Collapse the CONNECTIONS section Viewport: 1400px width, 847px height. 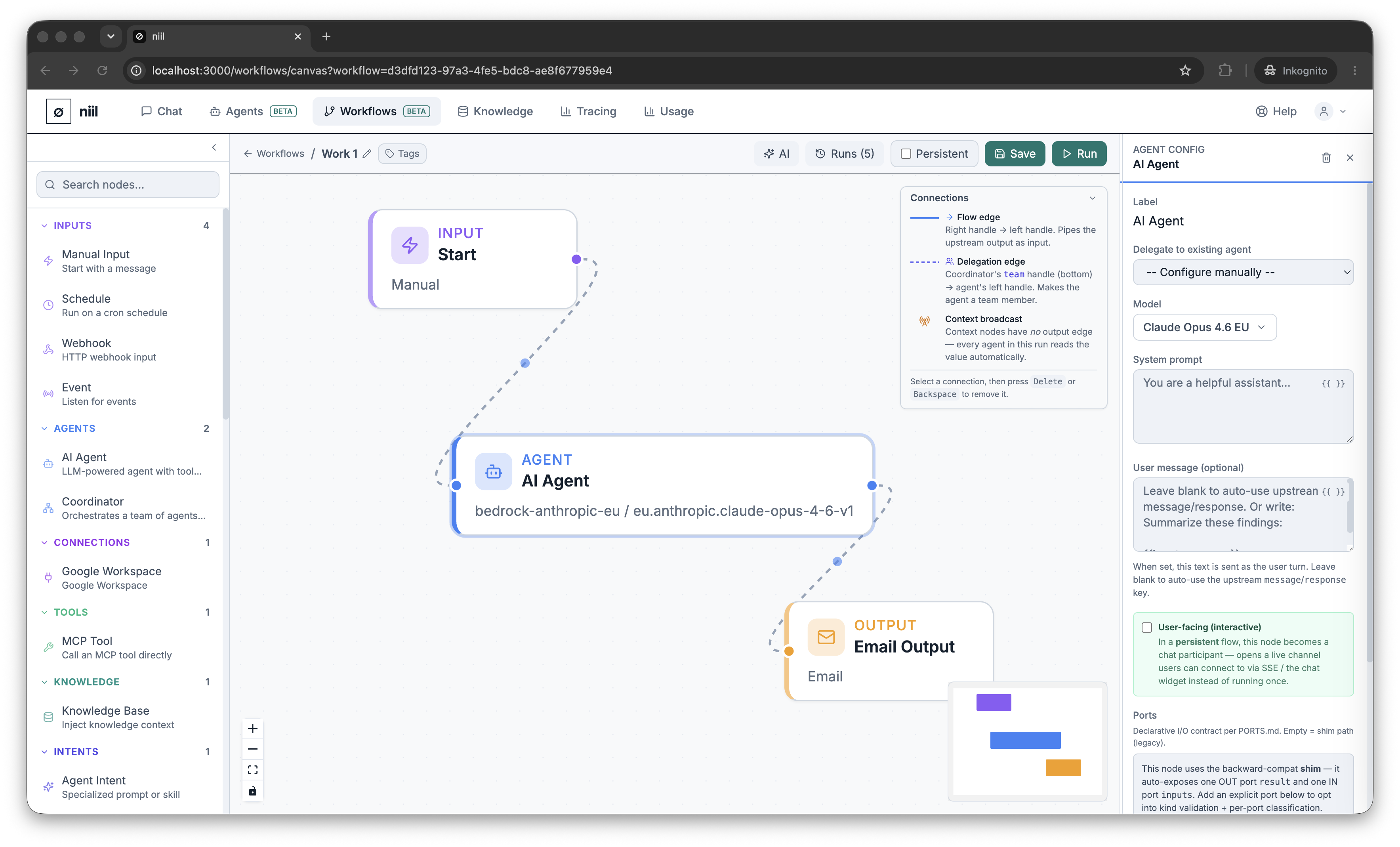[44, 542]
